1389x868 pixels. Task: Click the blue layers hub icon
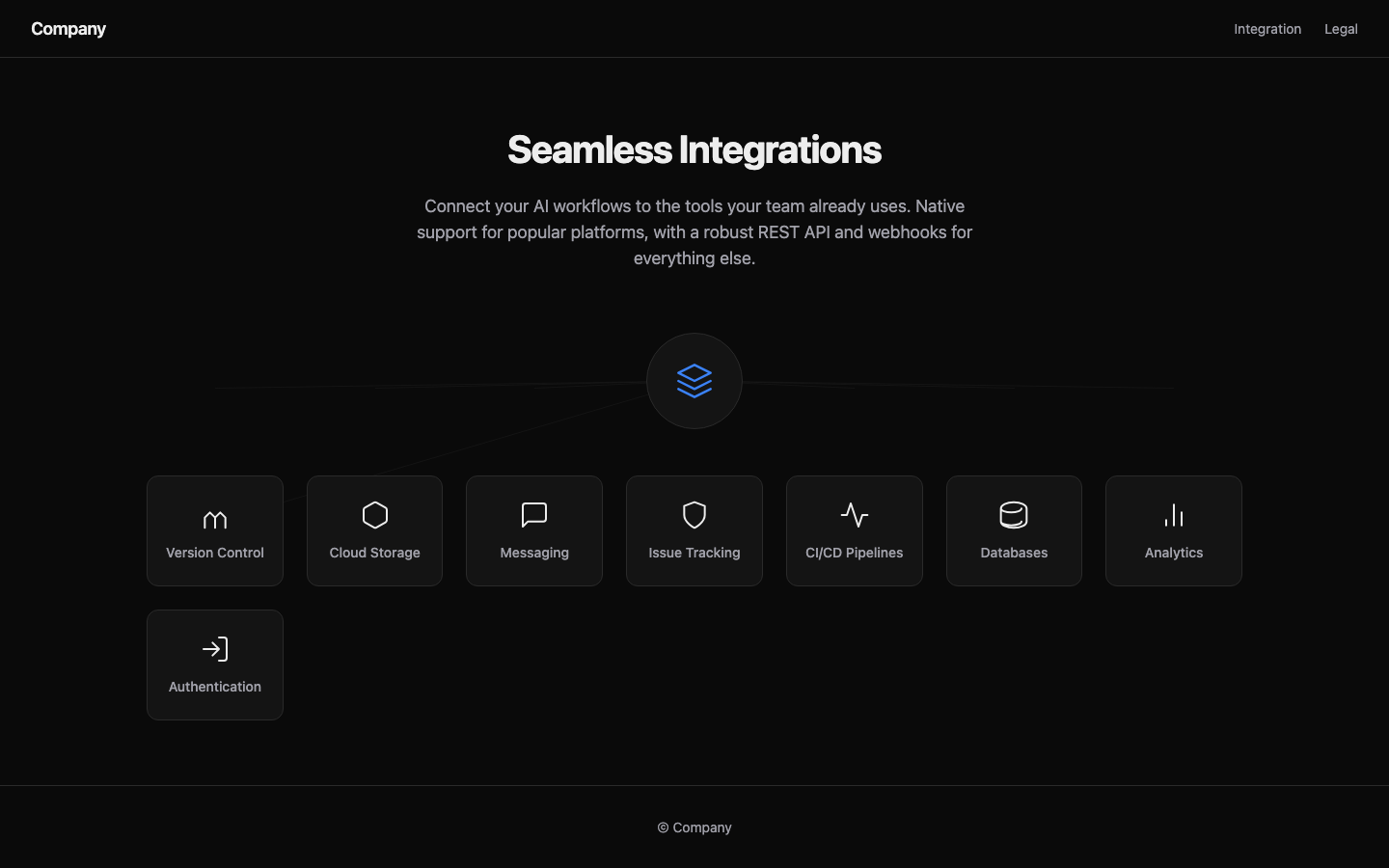tap(694, 381)
